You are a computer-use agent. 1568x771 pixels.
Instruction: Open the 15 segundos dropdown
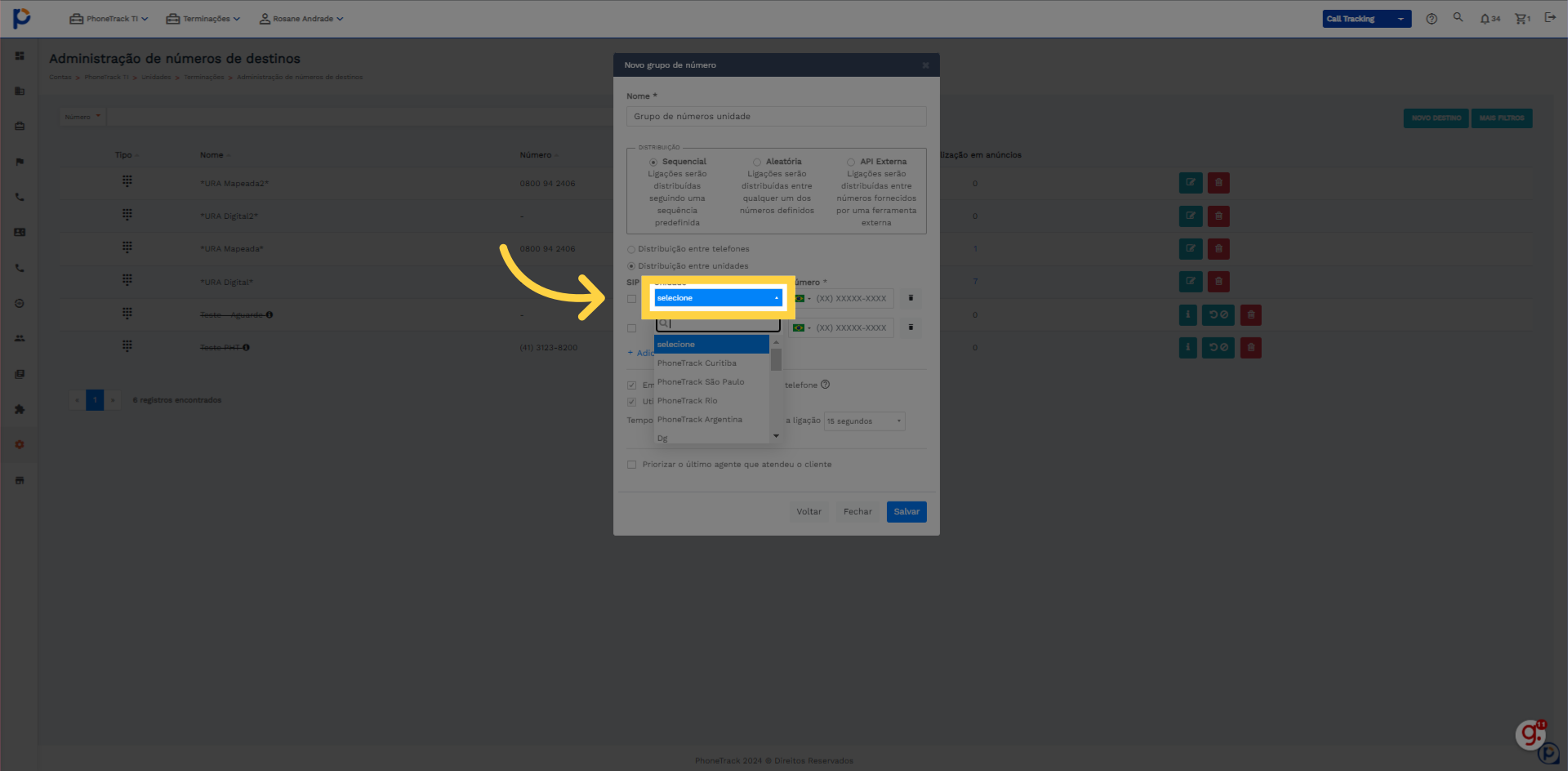(x=864, y=421)
